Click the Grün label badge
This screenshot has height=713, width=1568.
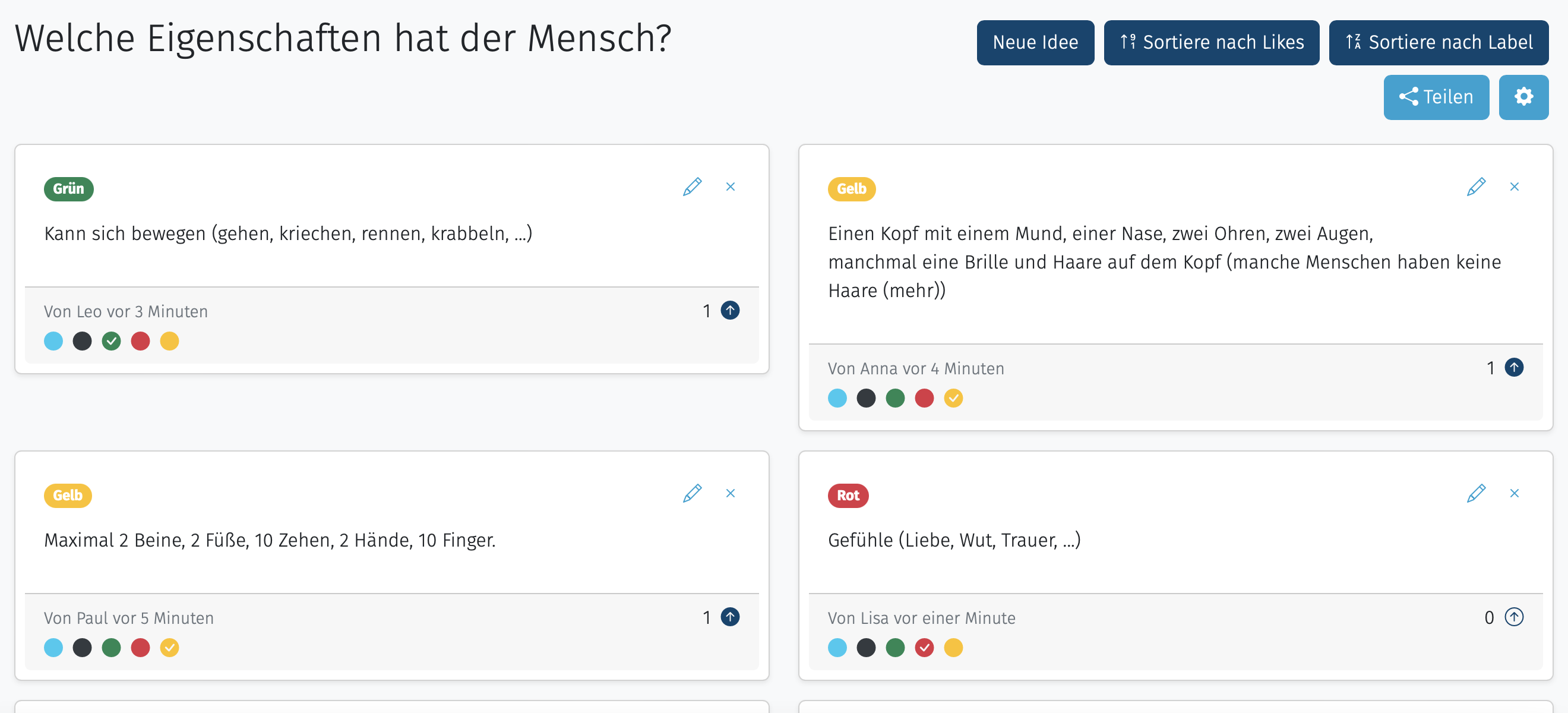click(x=69, y=189)
